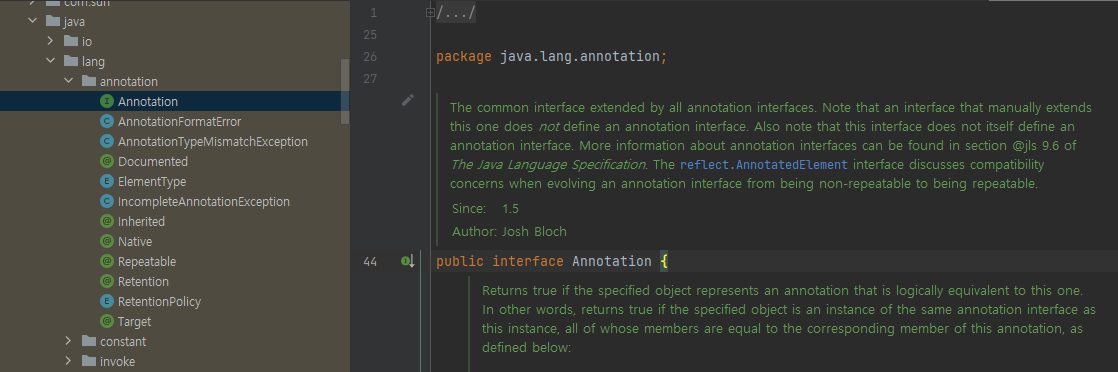
Task: Expand the constant folder
Action: [69, 341]
